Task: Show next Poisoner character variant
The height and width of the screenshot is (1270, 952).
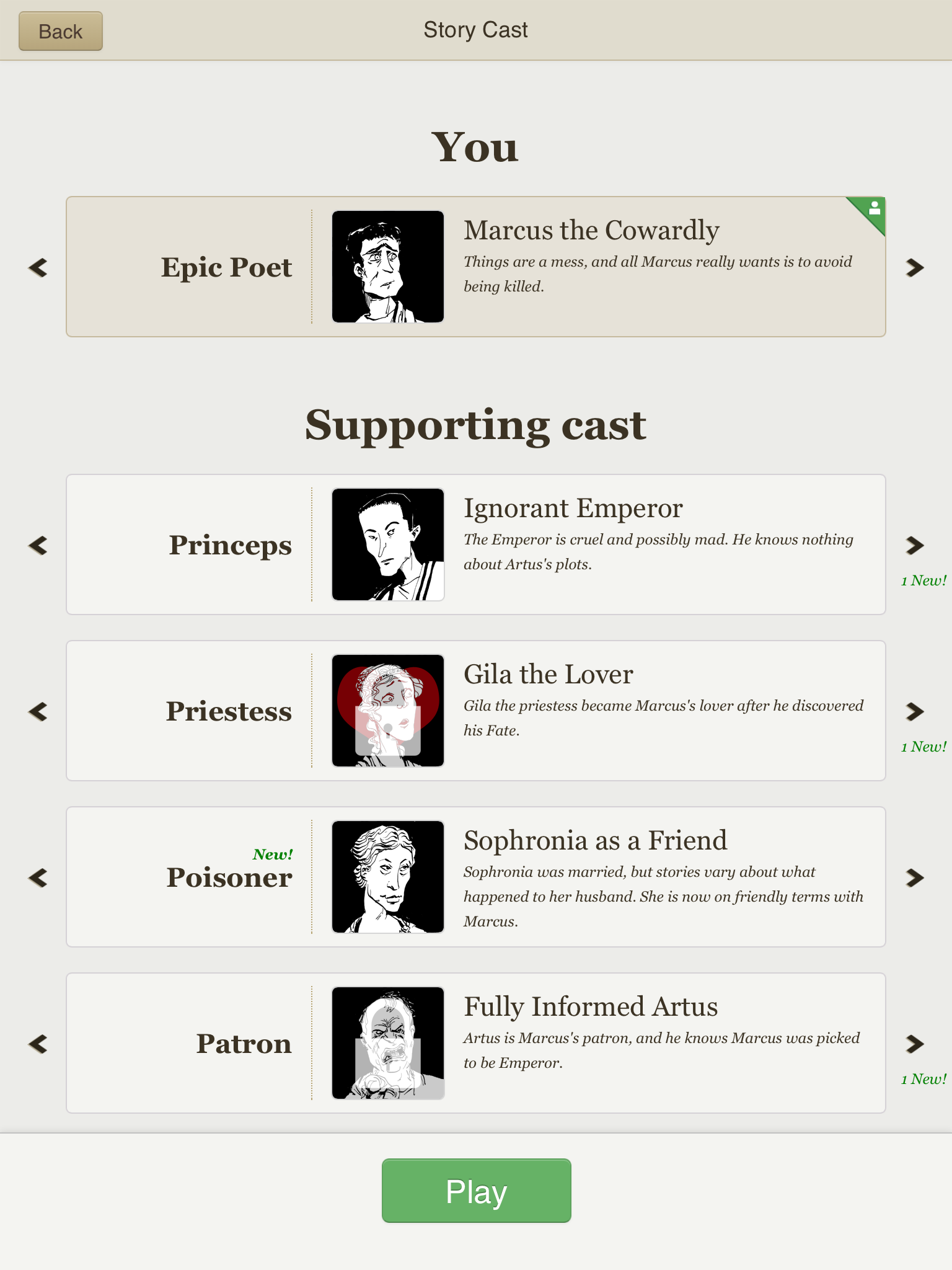Action: click(915, 877)
